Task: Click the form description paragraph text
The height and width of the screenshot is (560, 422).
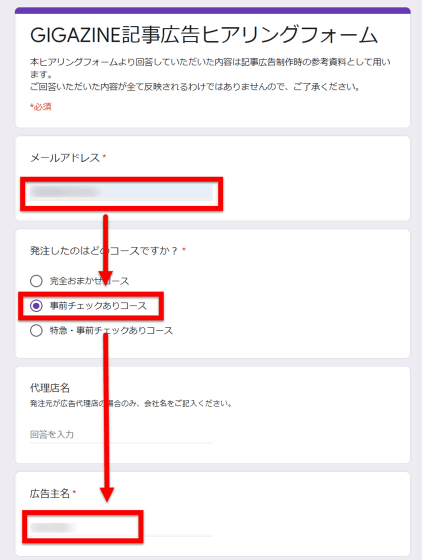Action: pyautogui.click(x=210, y=74)
